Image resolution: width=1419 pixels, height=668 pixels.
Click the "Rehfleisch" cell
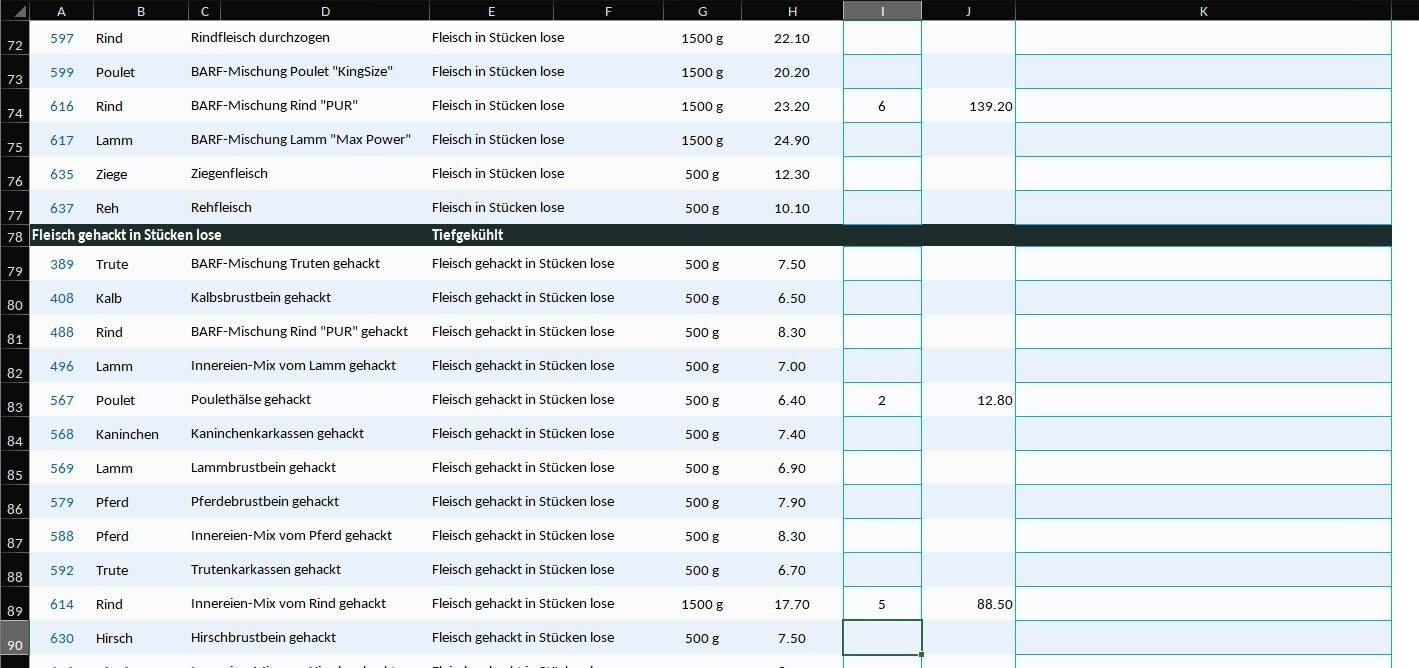pos(221,208)
